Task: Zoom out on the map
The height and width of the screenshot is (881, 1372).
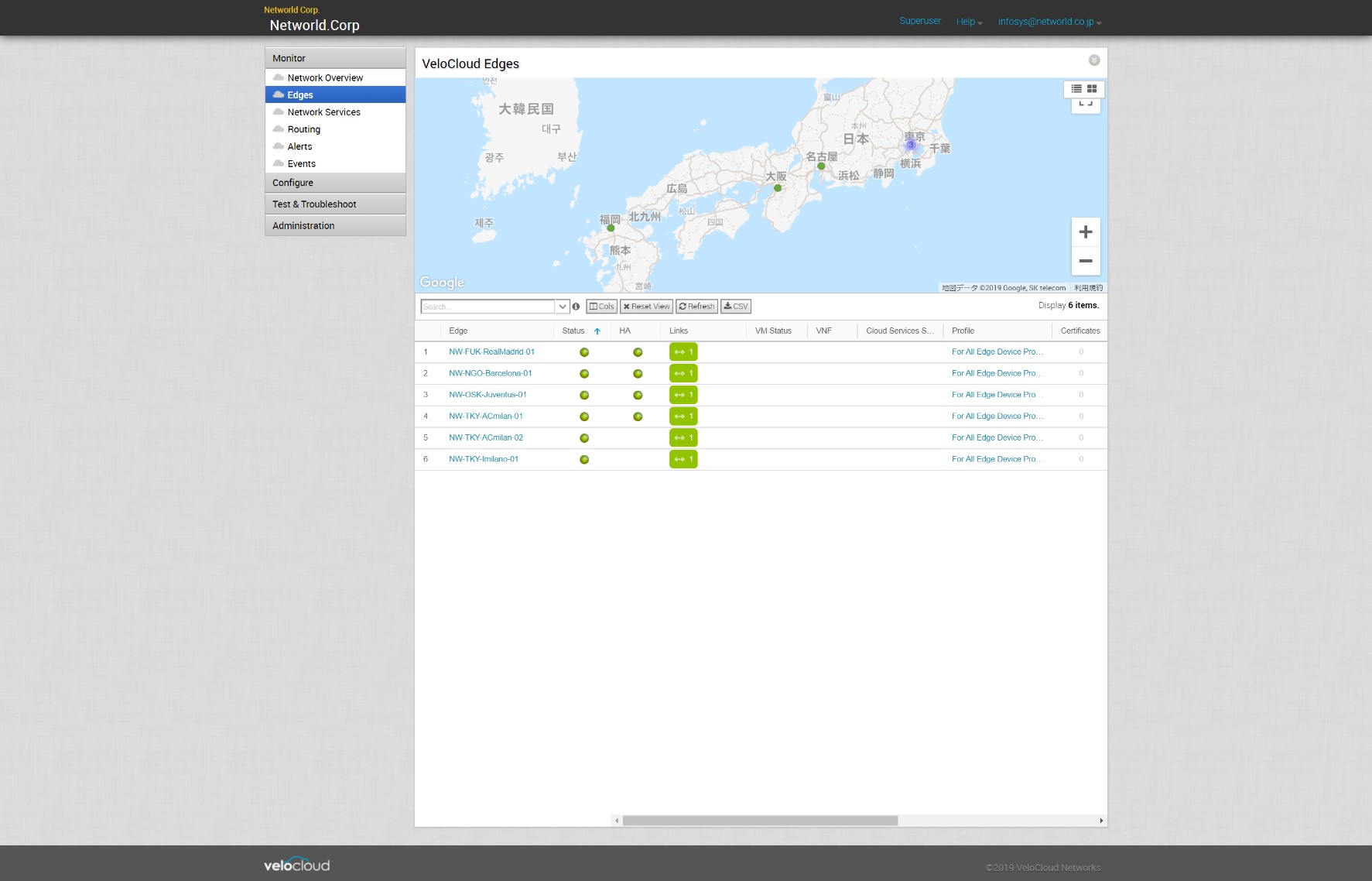Action: tap(1086, 261)
